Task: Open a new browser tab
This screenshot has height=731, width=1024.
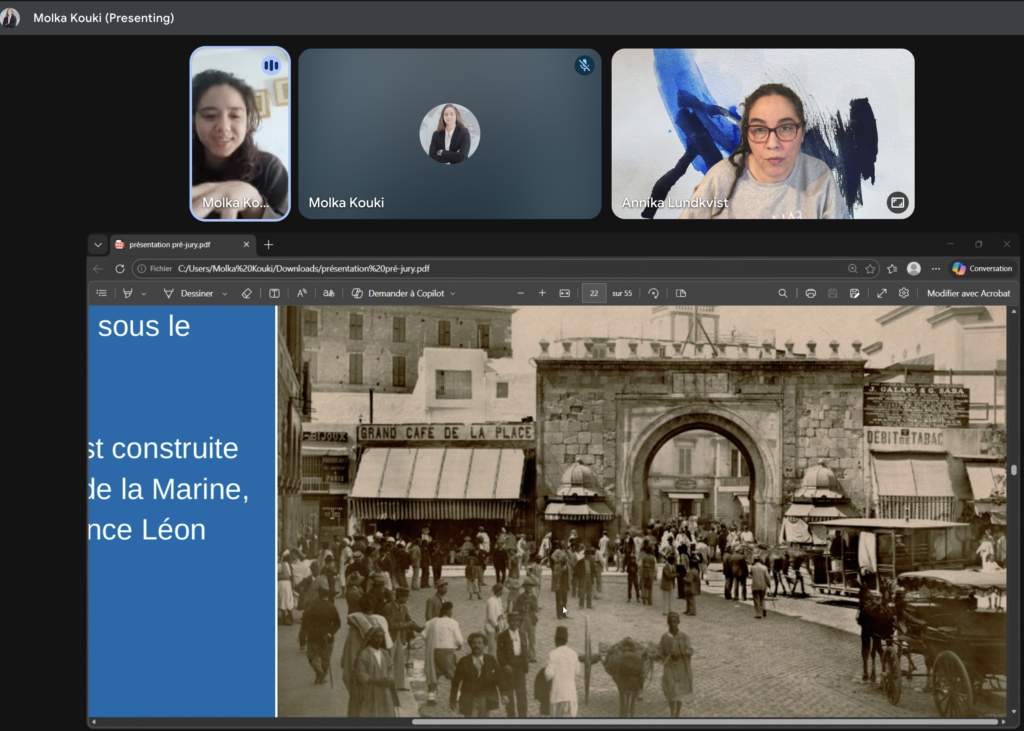Action: pyautogui.click(x=268, y=244)
